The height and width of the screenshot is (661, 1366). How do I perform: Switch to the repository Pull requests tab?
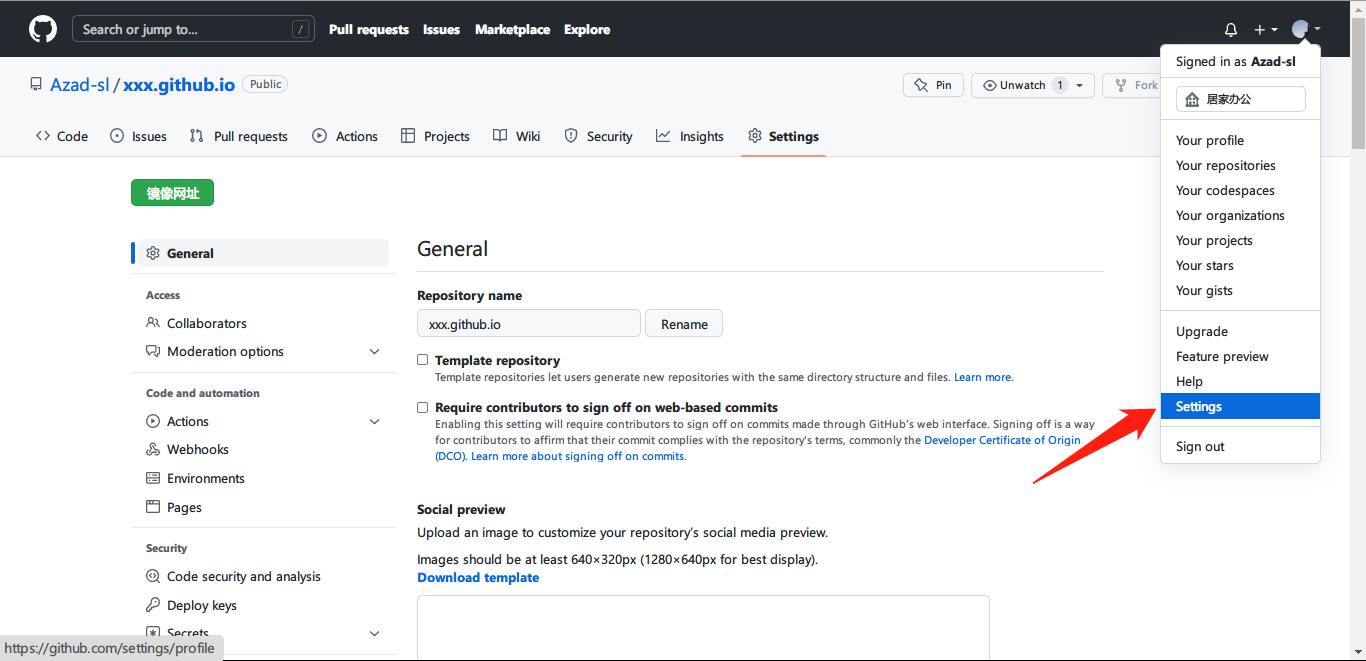[238, 136]
